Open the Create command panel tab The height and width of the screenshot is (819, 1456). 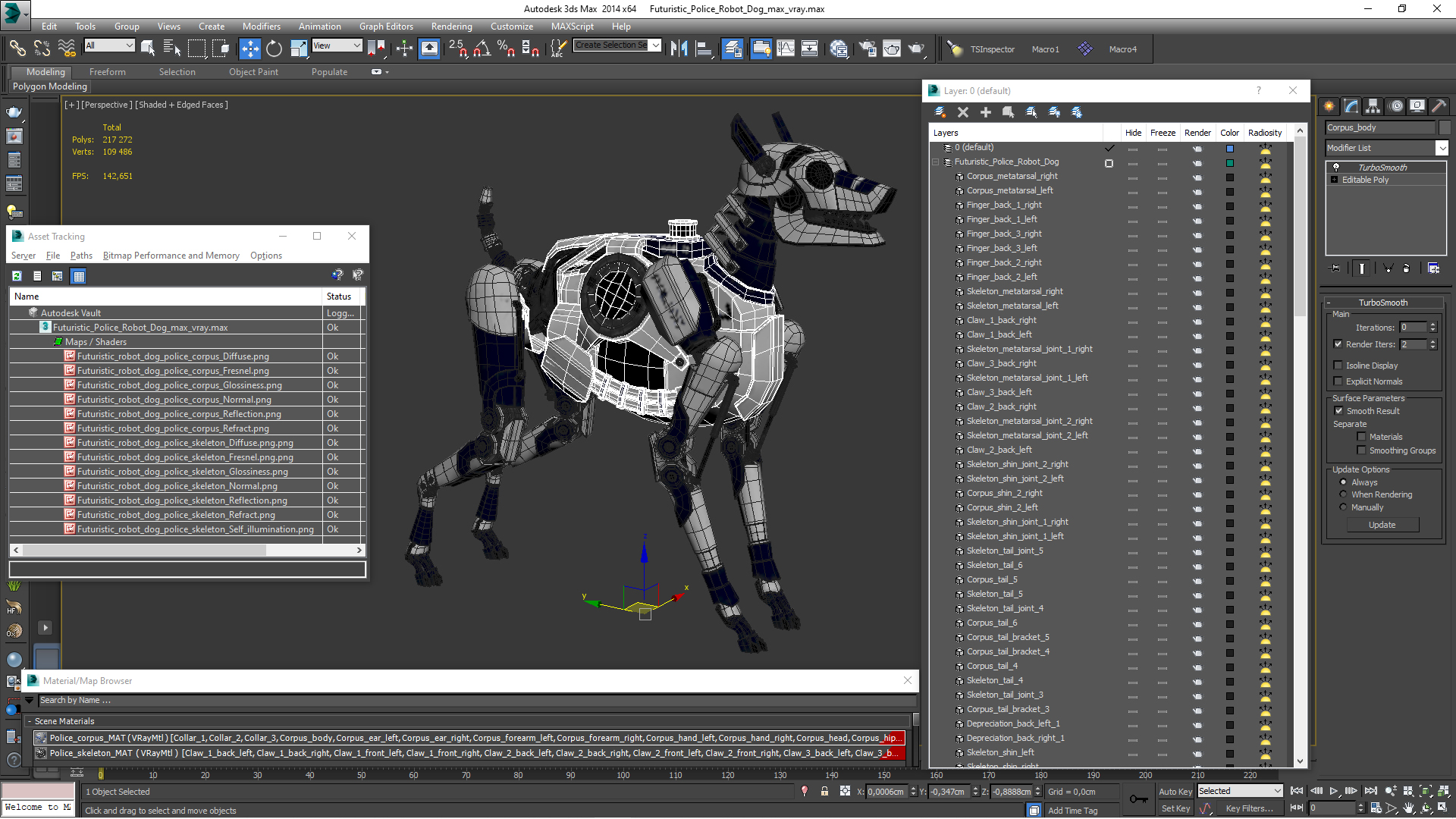(x=1329, y=106)
